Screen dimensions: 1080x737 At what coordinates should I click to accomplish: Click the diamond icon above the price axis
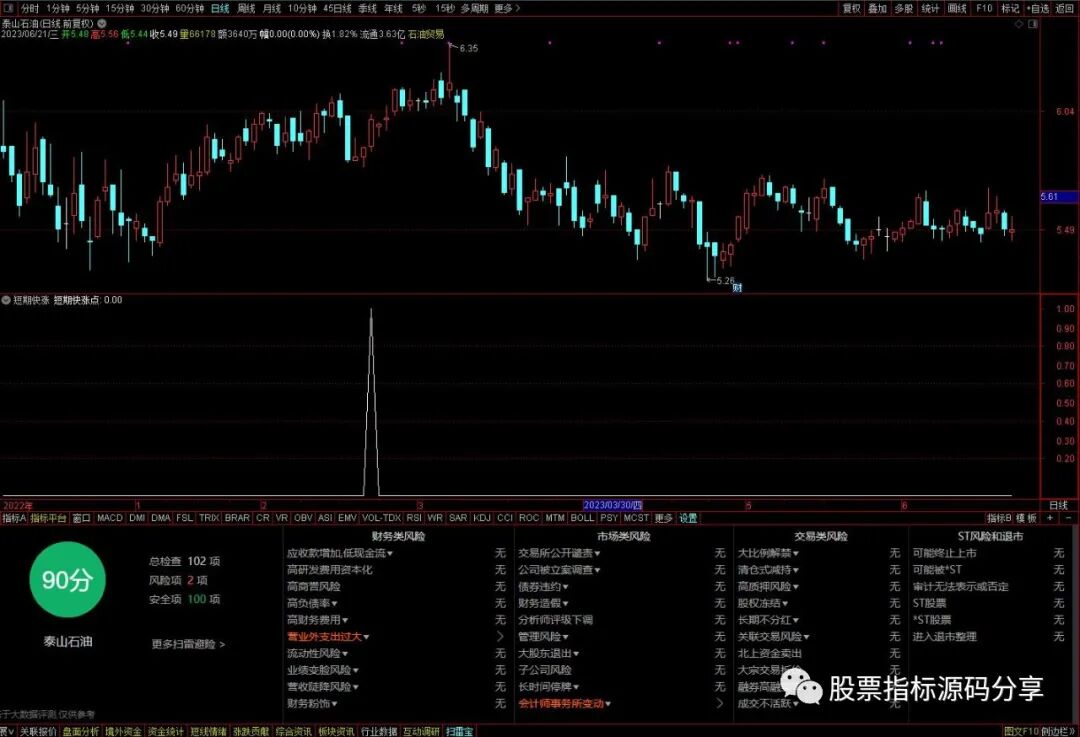tap(1019, 24)
